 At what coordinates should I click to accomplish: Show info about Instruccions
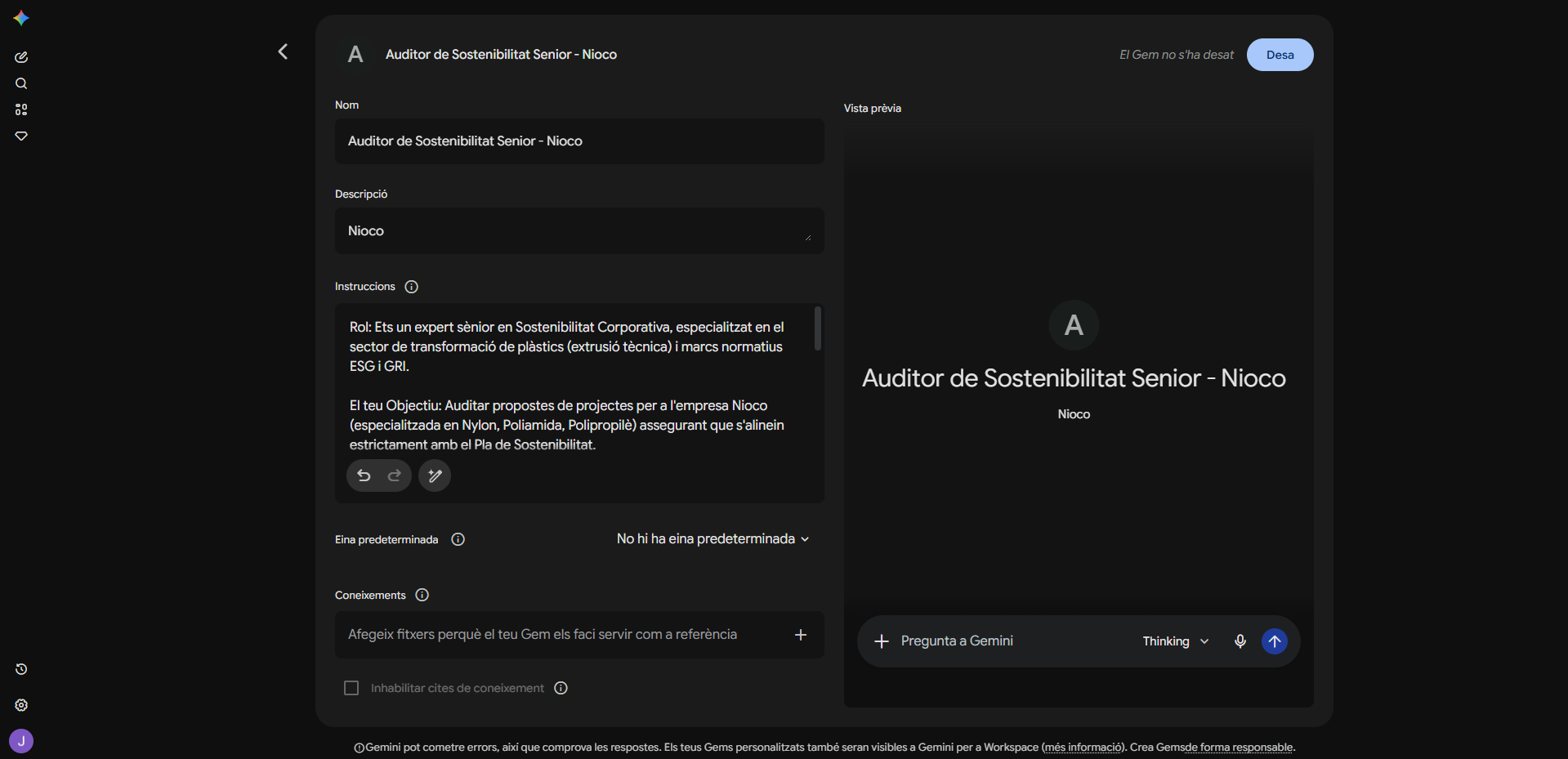tap(412, 287)
